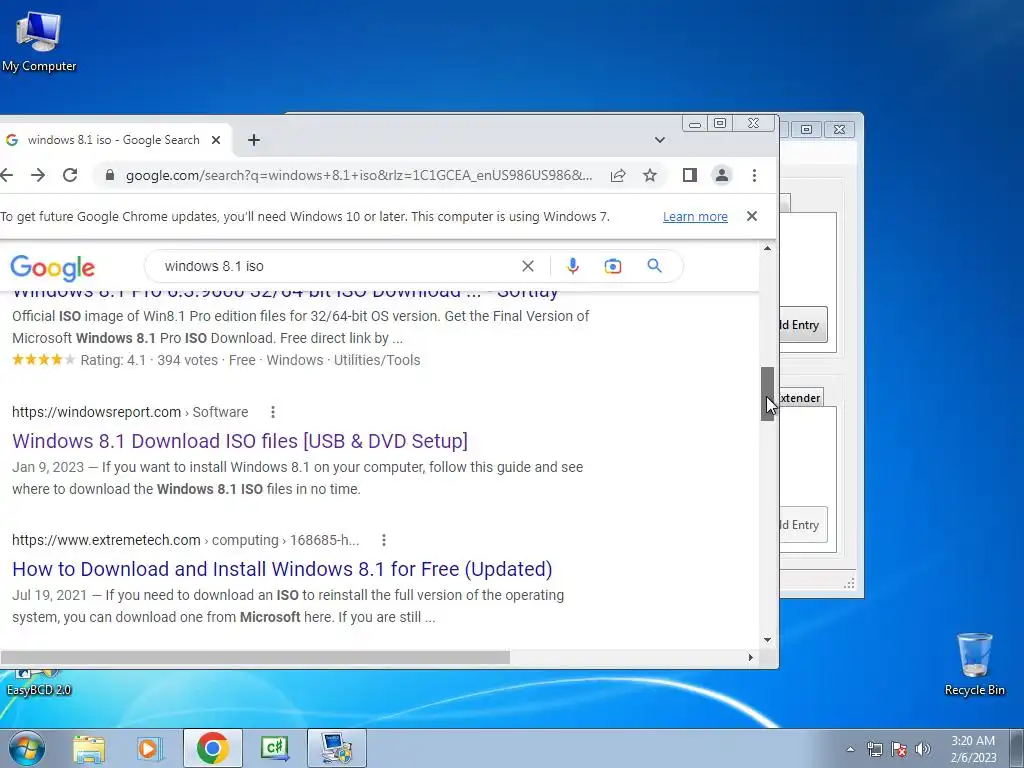
Task: Open the Action Center flag icon
Action: pos(899,749)
